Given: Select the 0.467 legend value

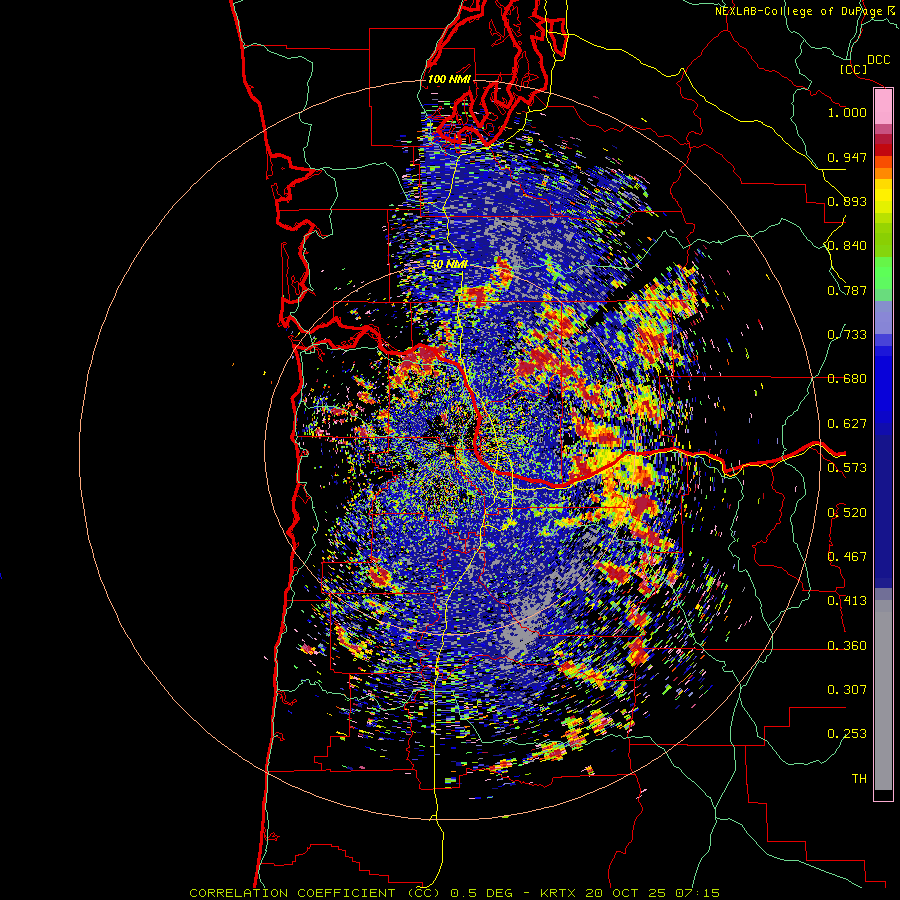Looking at the screenshot, I should click(847, 557).
